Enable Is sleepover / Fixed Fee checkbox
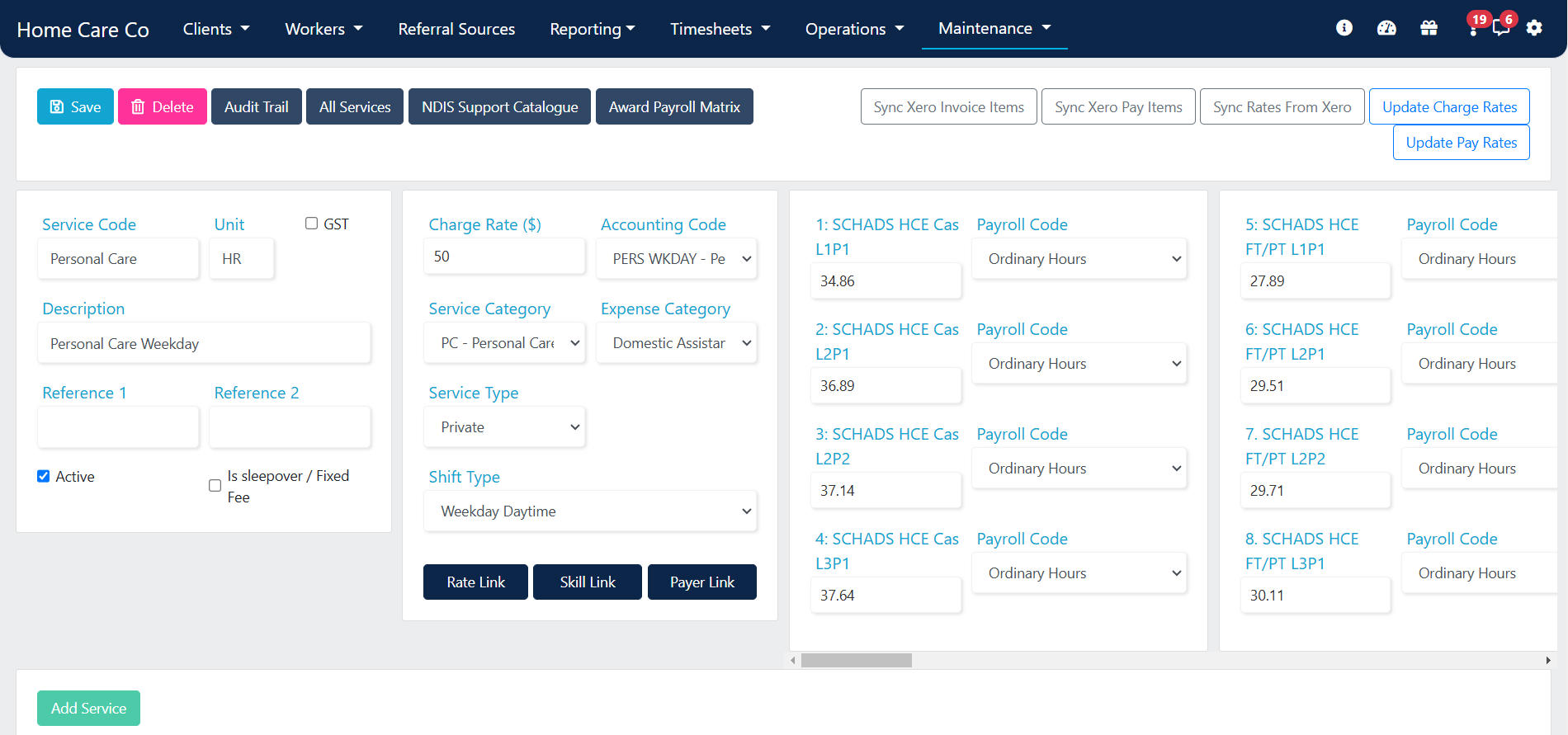 pyautogui.click(x=215, y=486)
